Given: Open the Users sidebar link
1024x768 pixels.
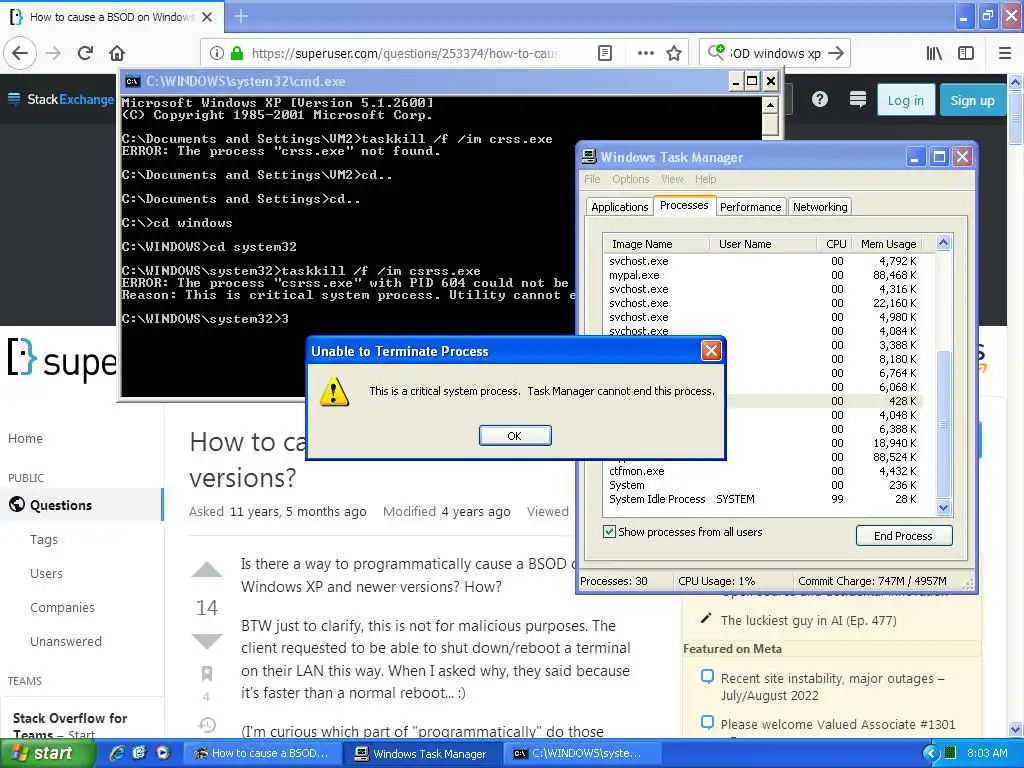Looking at the screenshot, I should tap(46, 573).
